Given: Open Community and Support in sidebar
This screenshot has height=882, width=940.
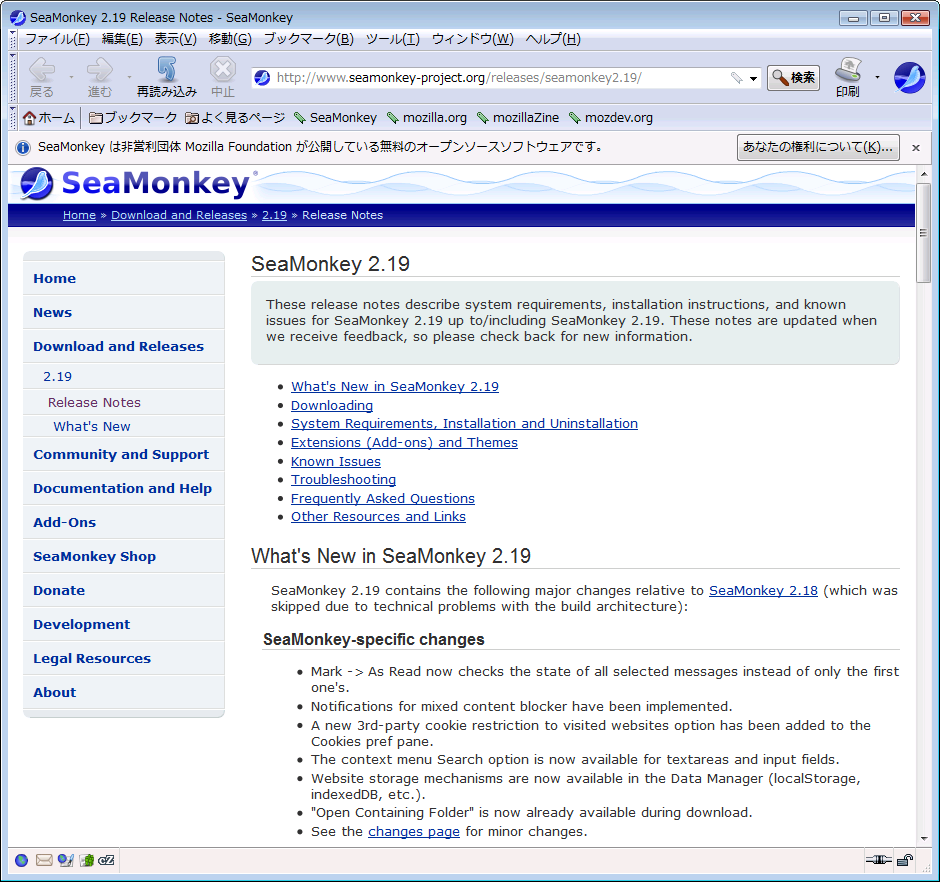Looking at the screenshot, I should point(121,454).
